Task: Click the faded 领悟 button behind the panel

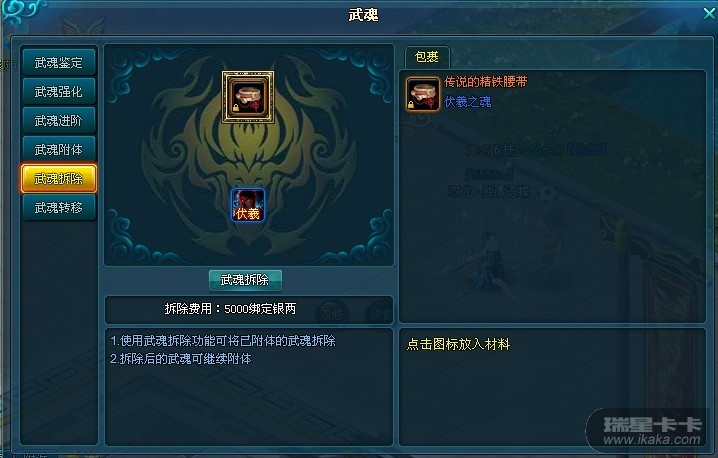Action: click(x=380, y=314)
